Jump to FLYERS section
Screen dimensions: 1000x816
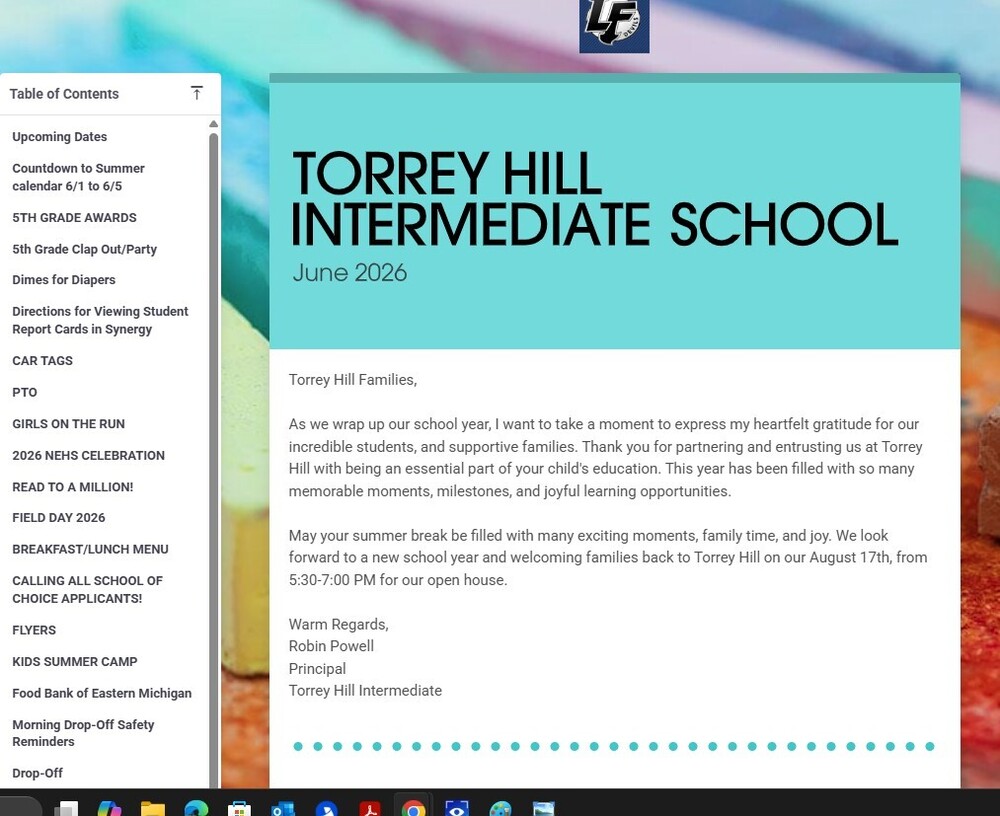pyautogui.click(x=34, y=630)
